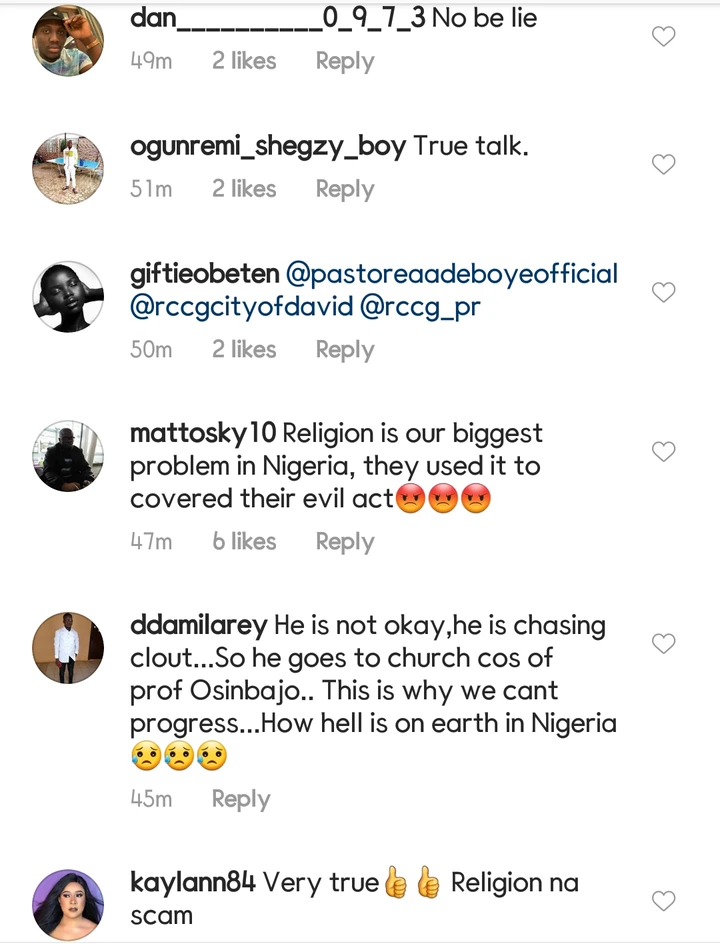Heart mattosky10's comment about religion
Image resolution: width=720 pixels, height=944 pixels.
664,452
